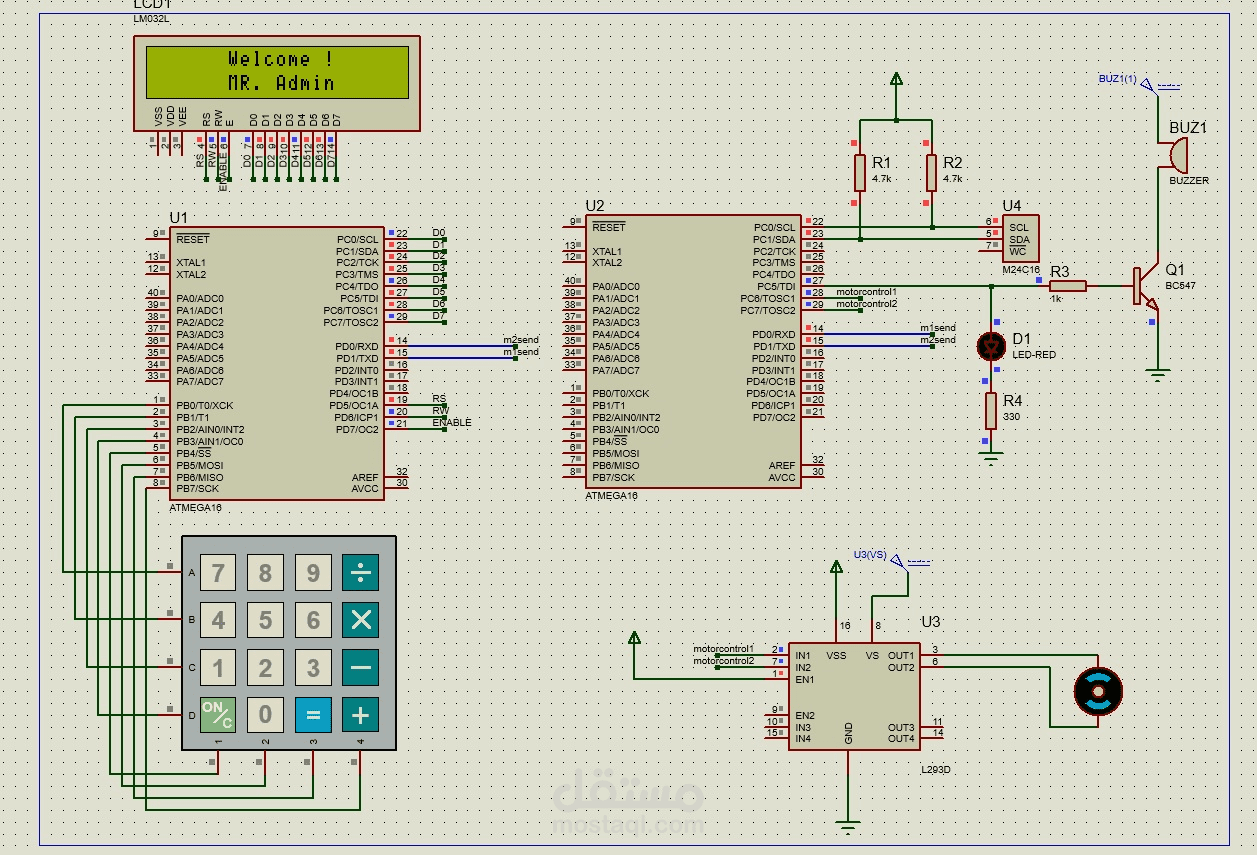Click the 'ENABLE' label beside U1 PD7/OC2

point(451,423)
